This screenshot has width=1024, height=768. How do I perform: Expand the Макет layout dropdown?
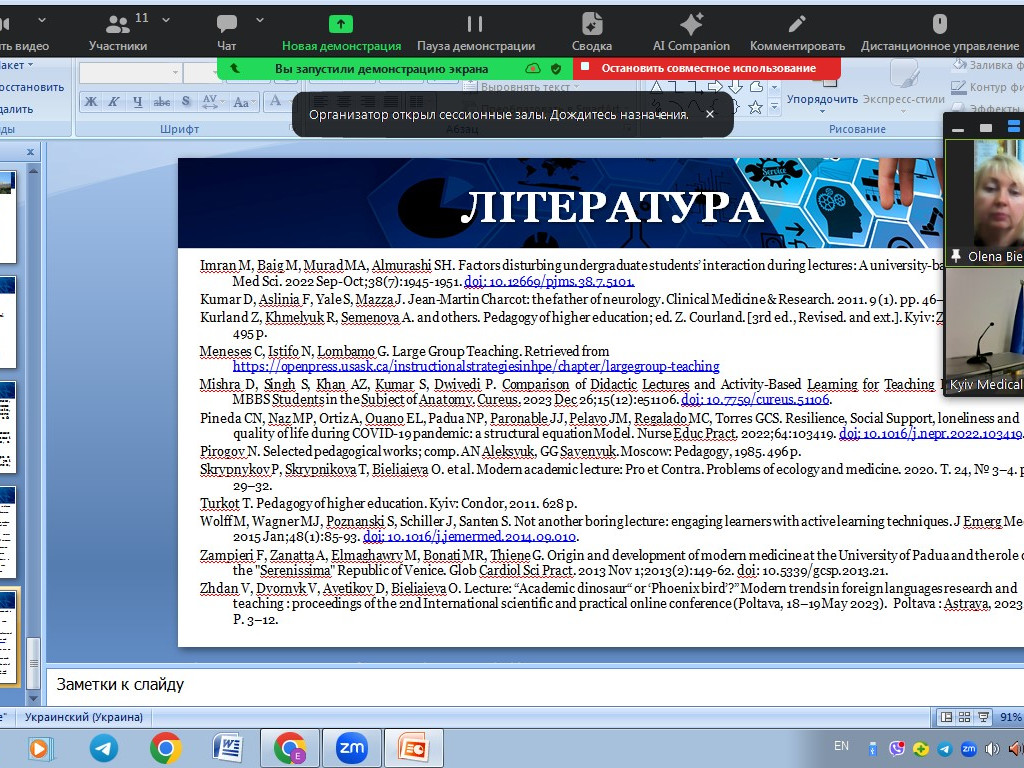tap(16, 65)
